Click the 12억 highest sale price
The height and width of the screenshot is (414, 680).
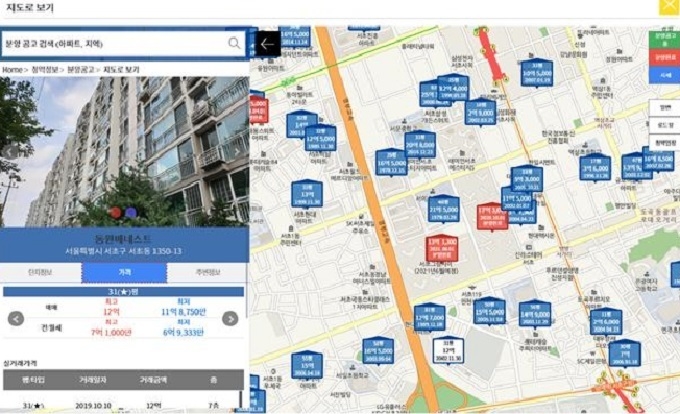coord(111,312)
